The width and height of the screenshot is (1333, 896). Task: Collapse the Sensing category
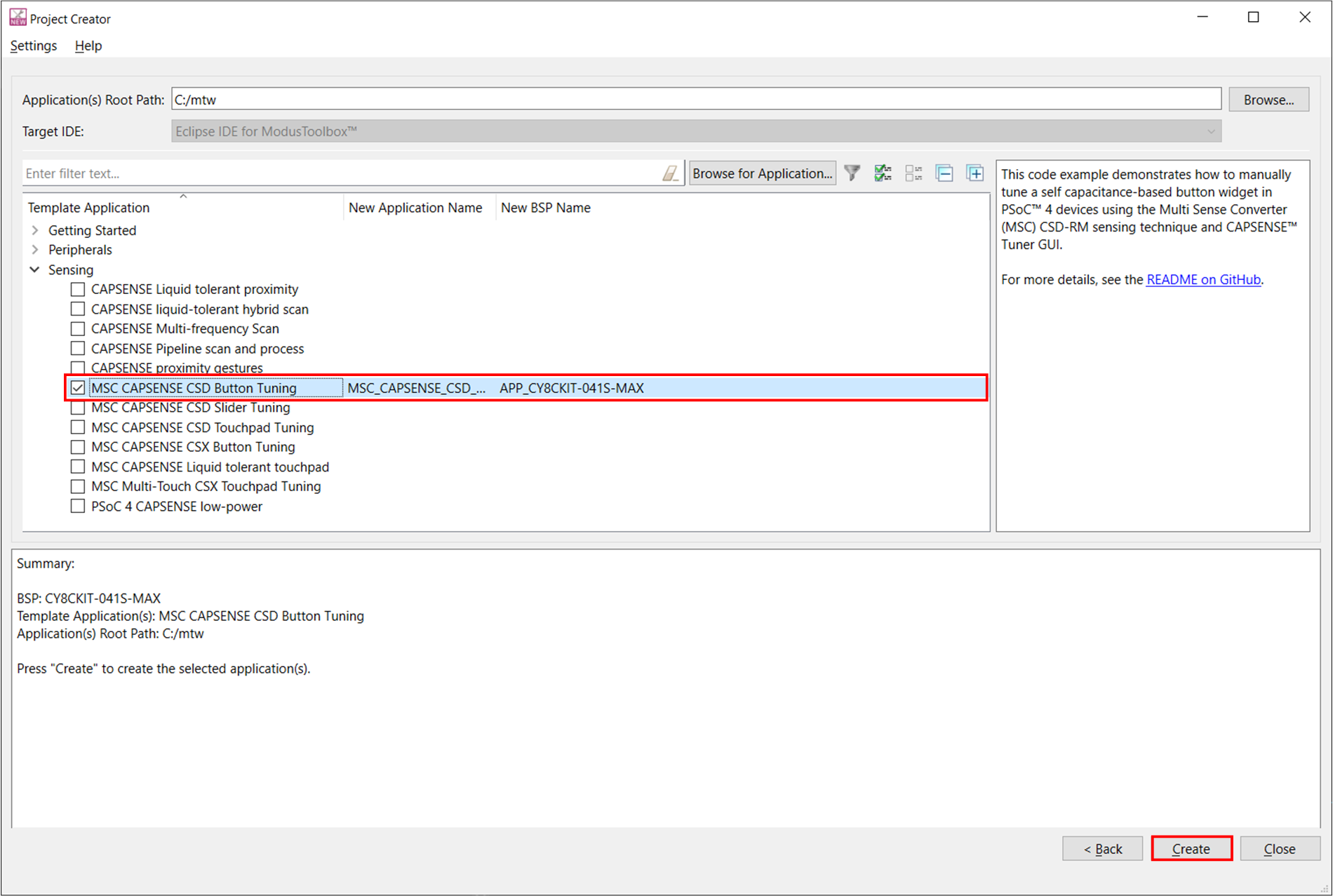35,269
